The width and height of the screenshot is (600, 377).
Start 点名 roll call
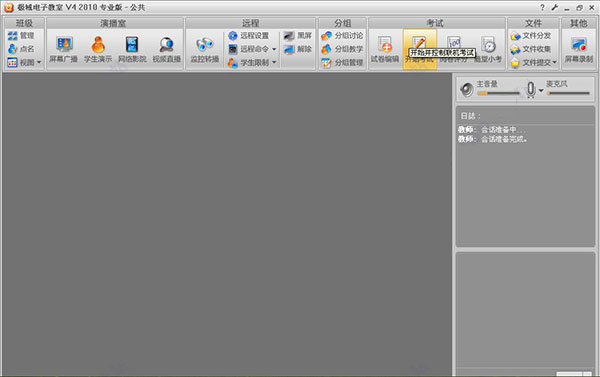[x=21, y=49]
